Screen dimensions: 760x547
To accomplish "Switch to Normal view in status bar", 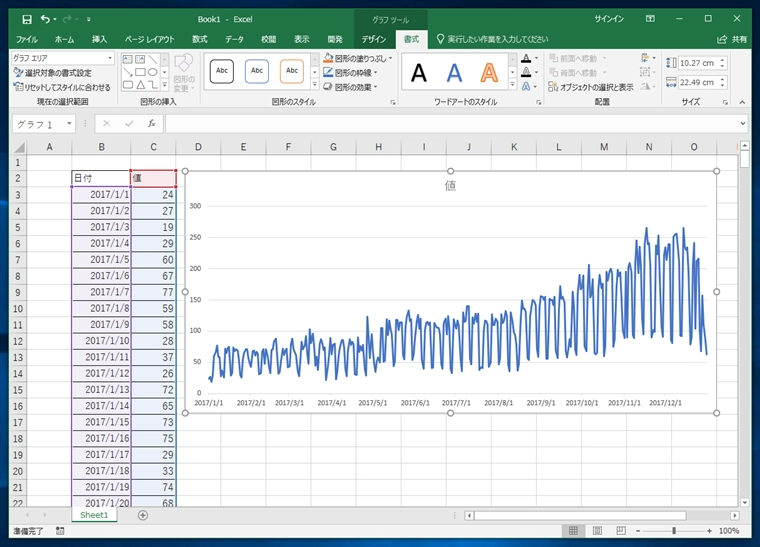I will [572, 531].
